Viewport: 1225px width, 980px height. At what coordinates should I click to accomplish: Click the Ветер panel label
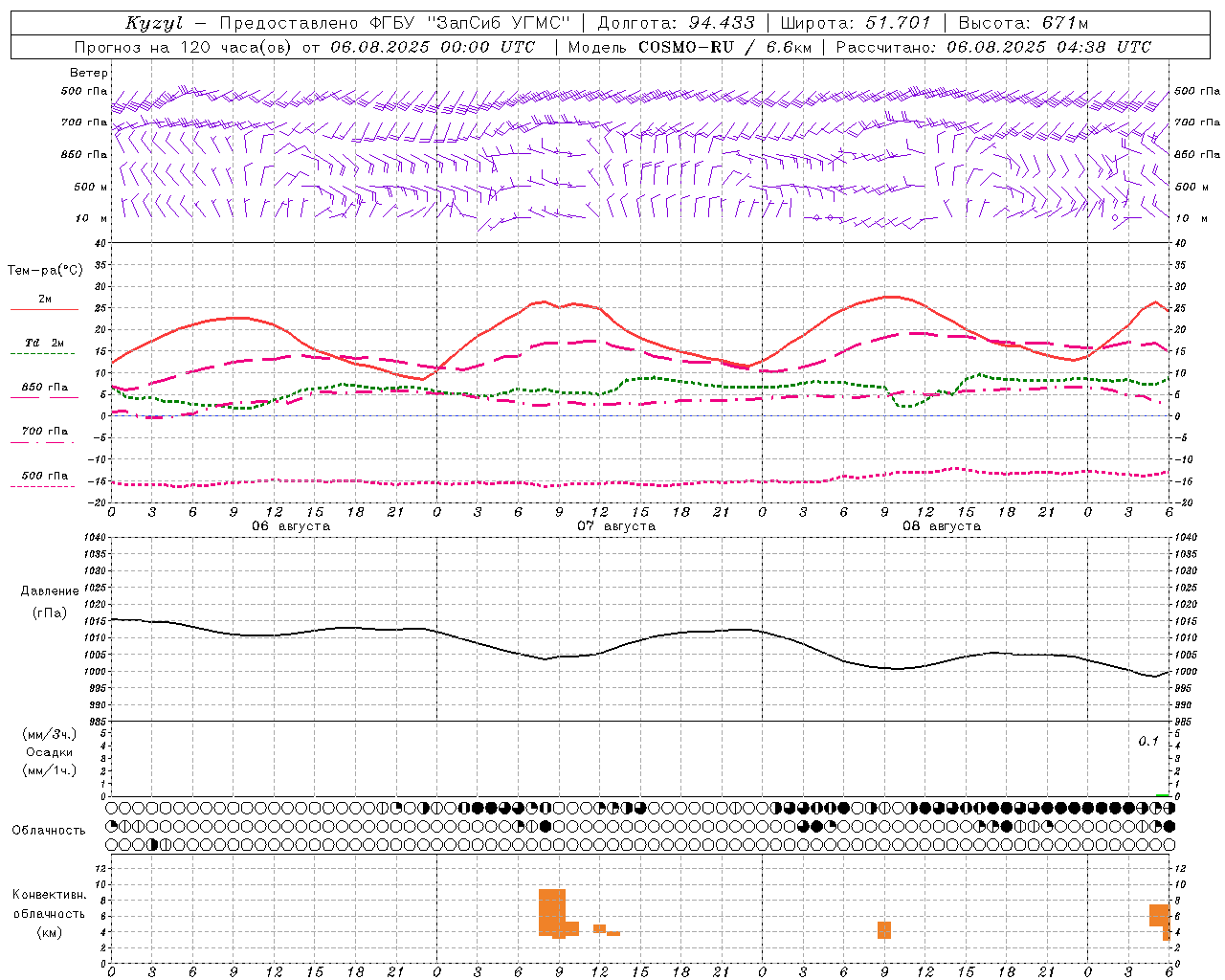coord(88,73)
